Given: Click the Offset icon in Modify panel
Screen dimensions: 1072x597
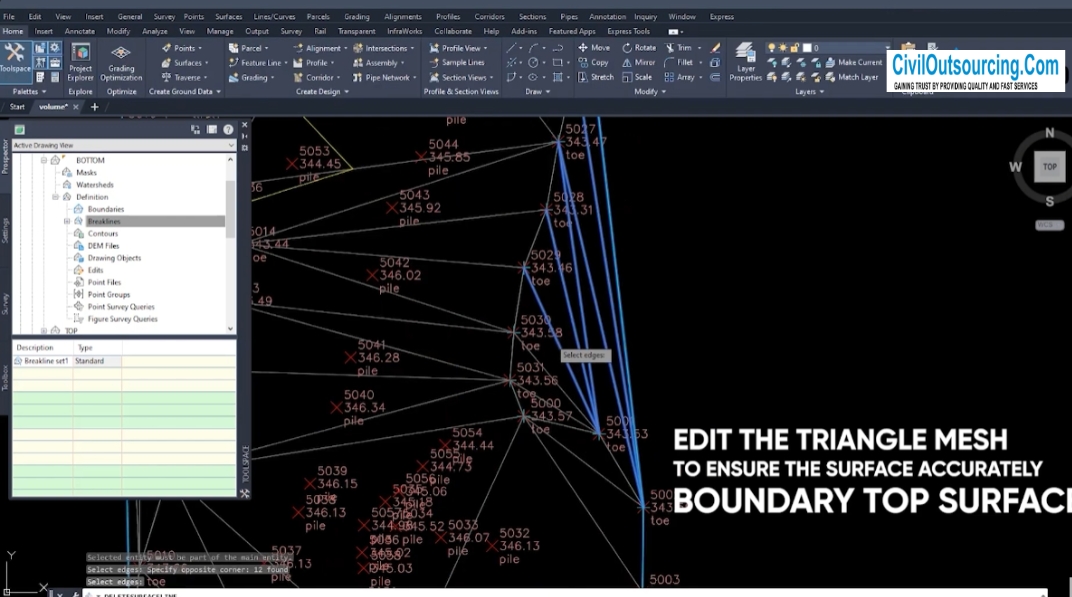Looking at the screenshot, I should (715, 77).
